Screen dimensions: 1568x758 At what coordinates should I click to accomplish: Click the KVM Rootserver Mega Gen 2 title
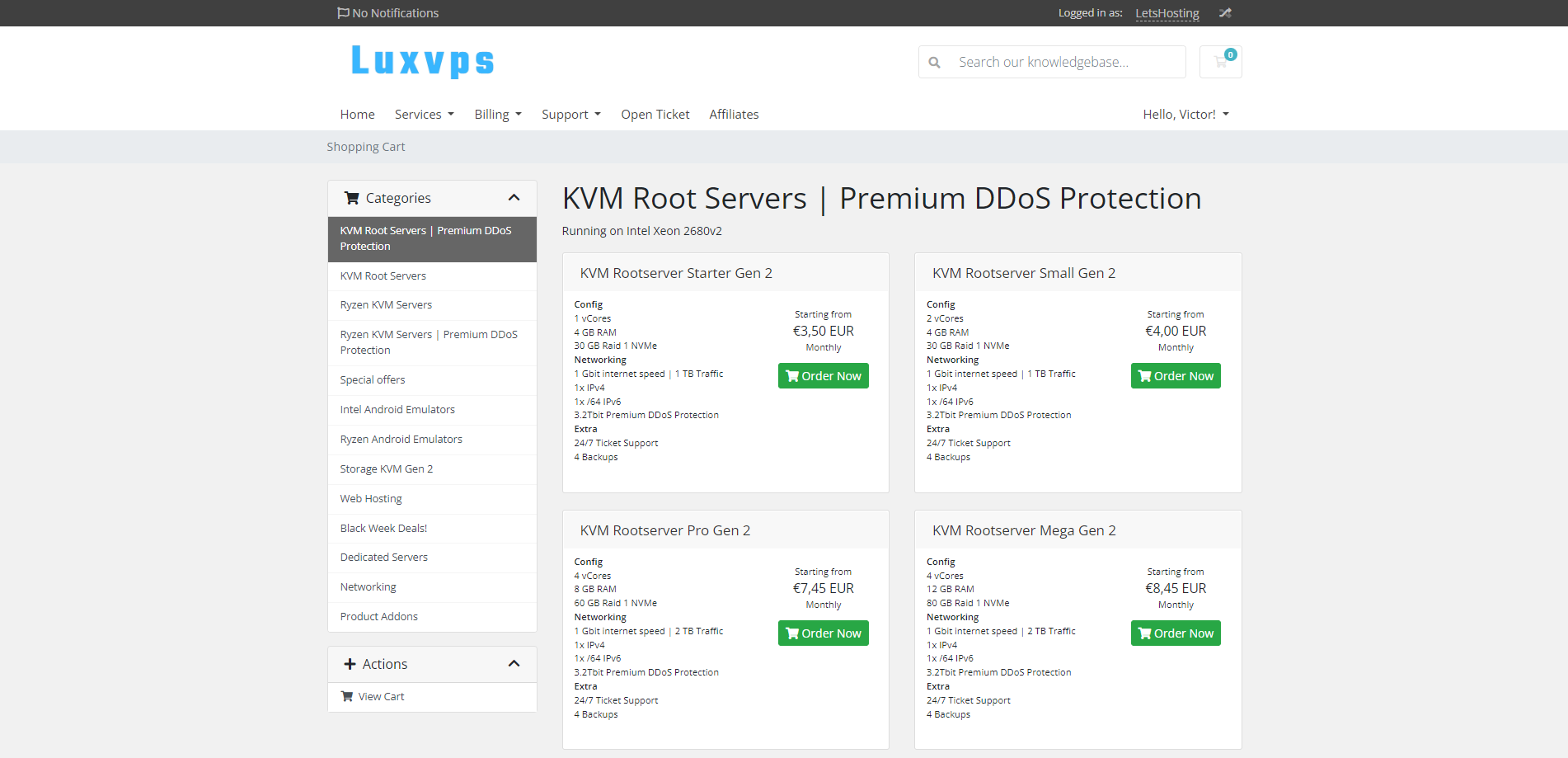pos(1024,530)
